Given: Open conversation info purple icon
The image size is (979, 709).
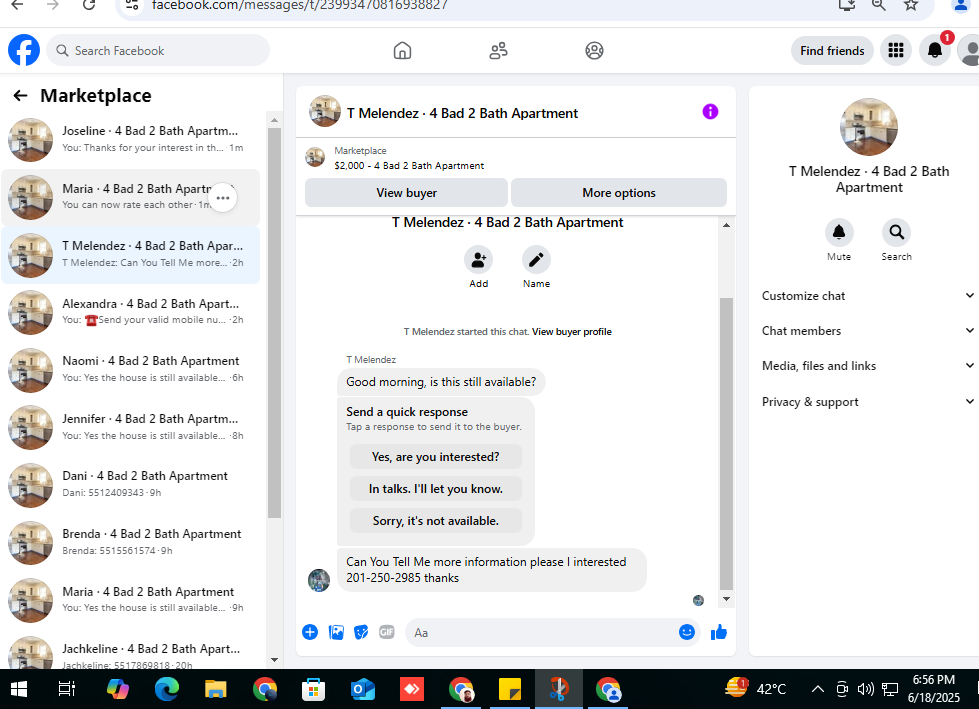Looking at the screenshot, I should click(x=710, y=112).
